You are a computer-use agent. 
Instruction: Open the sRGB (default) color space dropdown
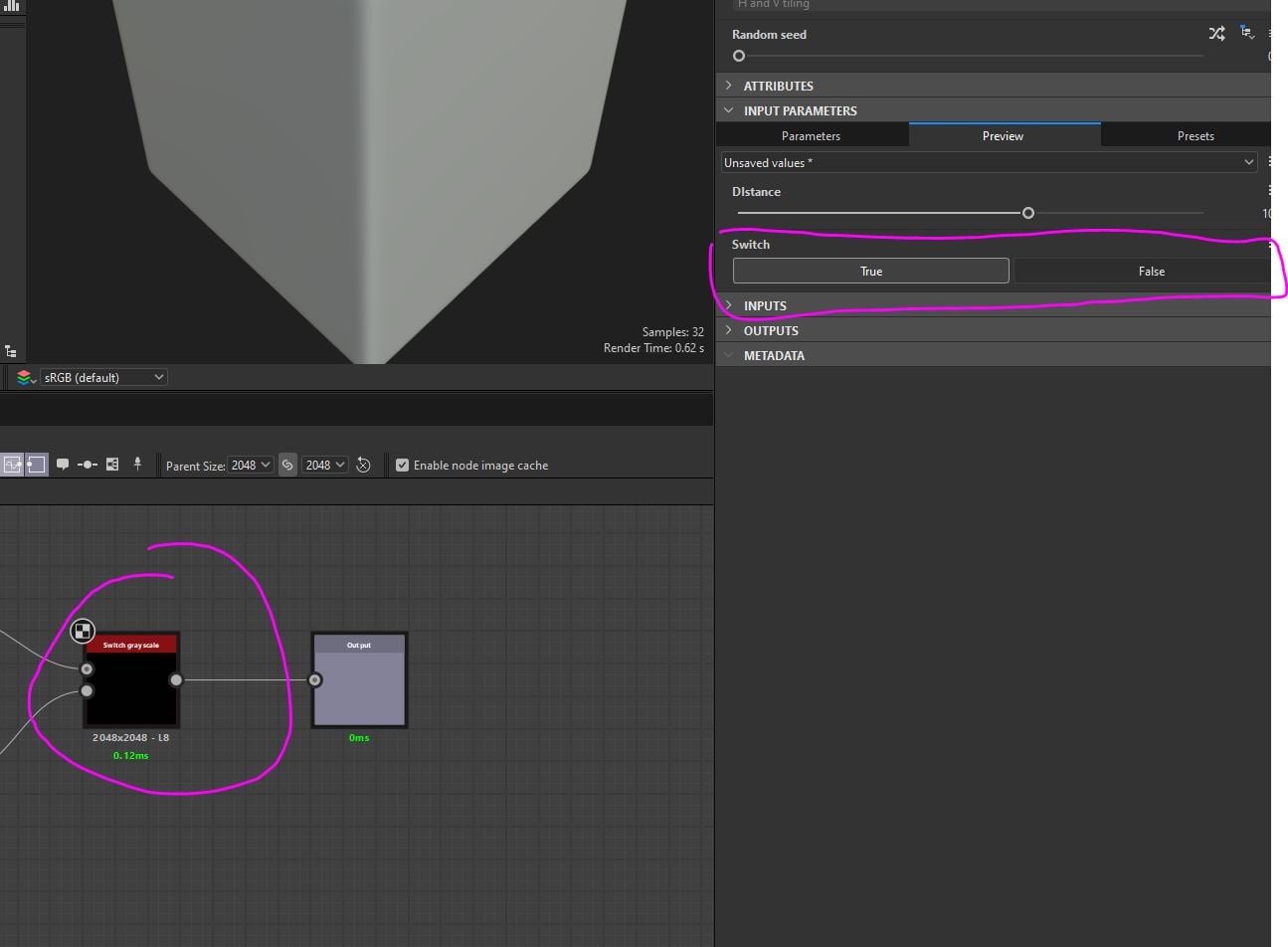[103, 378]
